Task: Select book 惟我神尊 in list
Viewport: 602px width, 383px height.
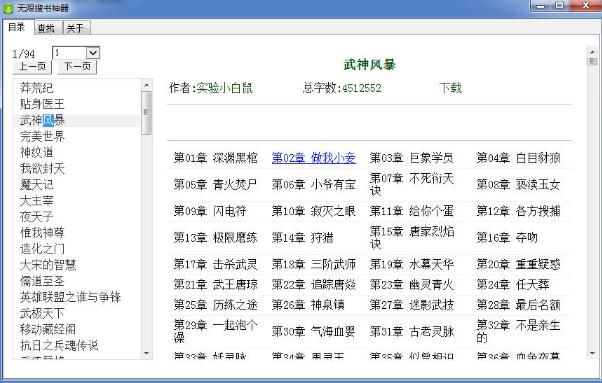Action: (x=42, y=233)
